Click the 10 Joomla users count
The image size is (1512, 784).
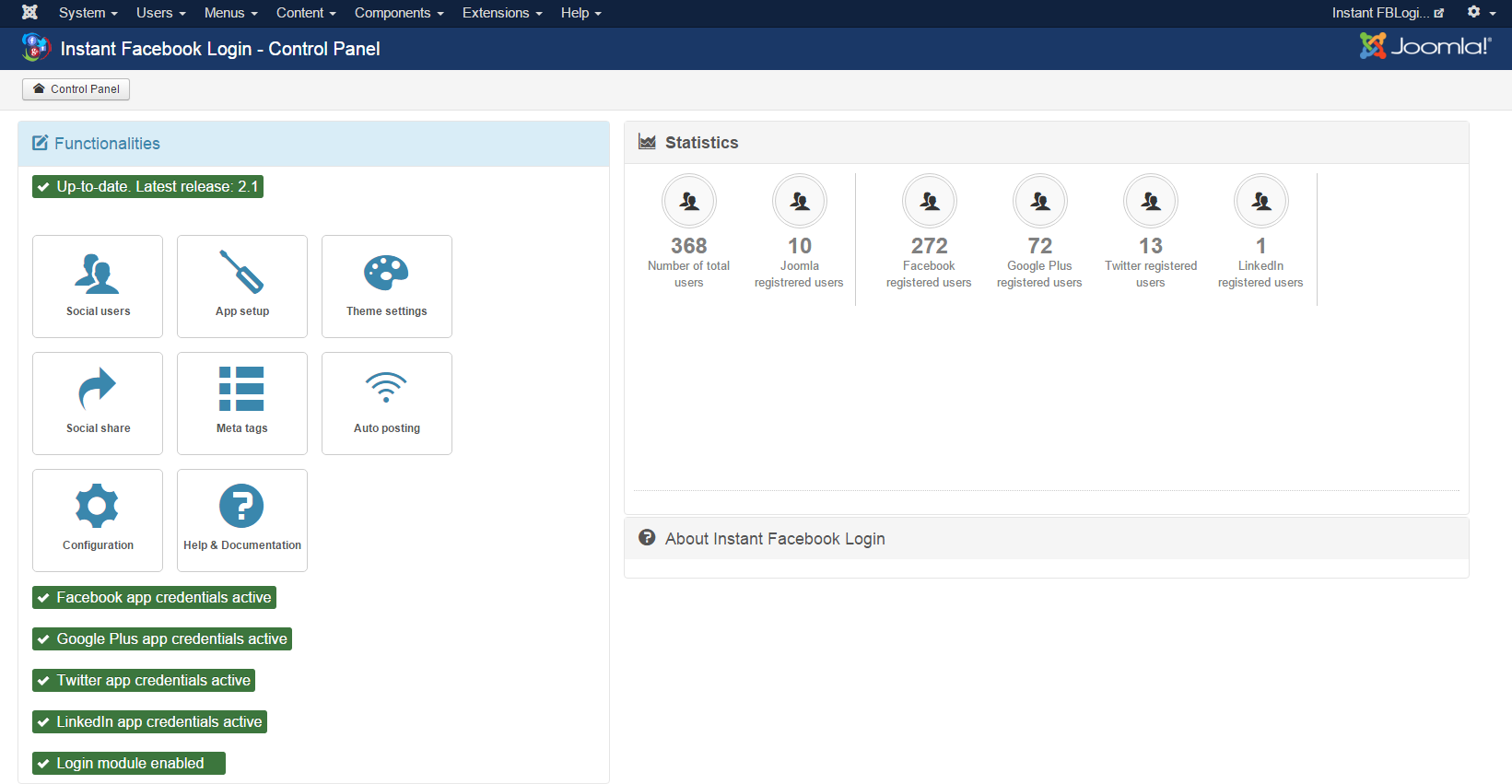(x=800, y=246)
